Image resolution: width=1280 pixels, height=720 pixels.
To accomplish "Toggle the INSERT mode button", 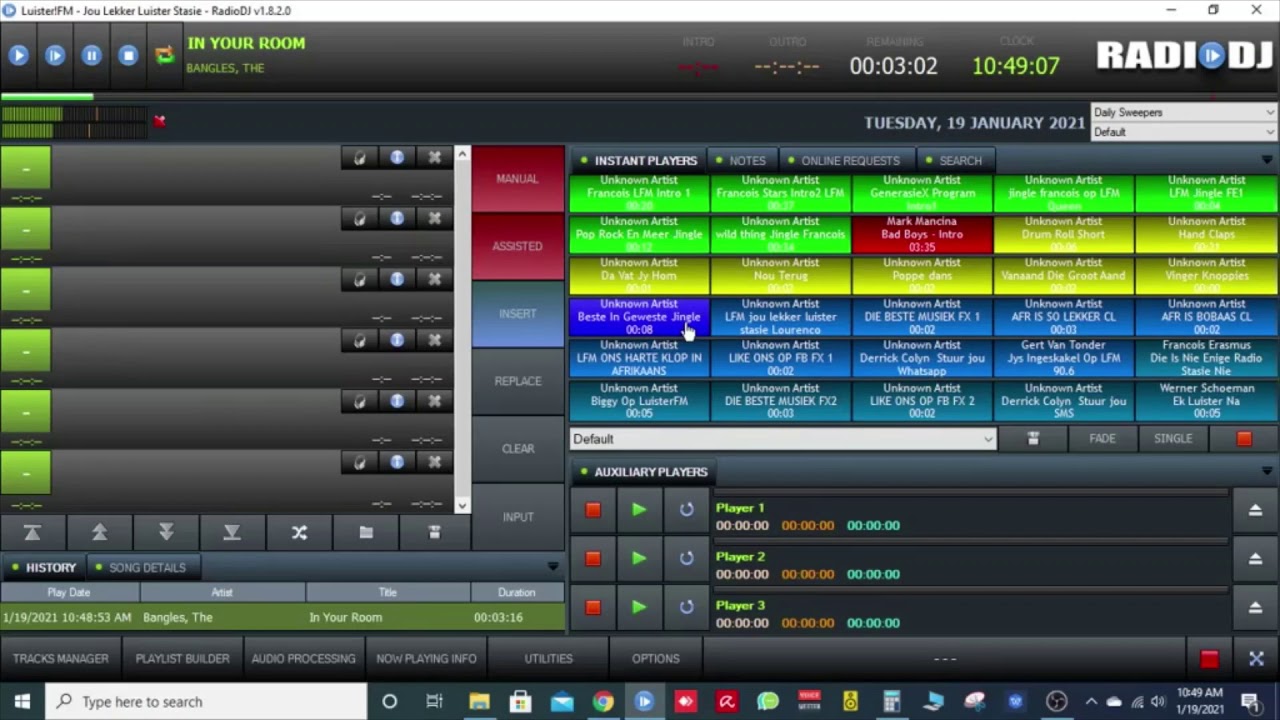I will pos(518,314).
